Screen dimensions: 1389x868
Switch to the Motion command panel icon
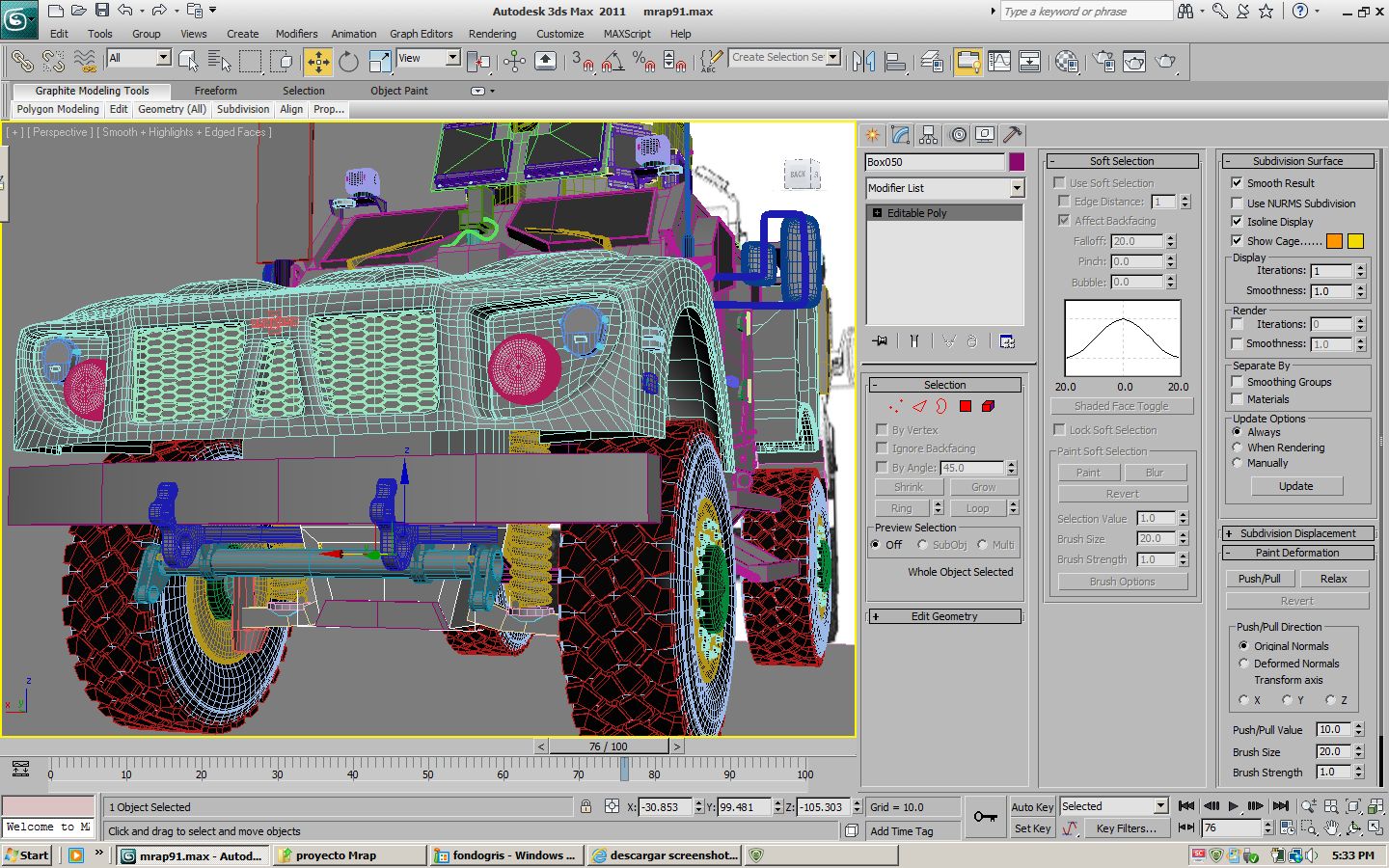tap(958, 135)
